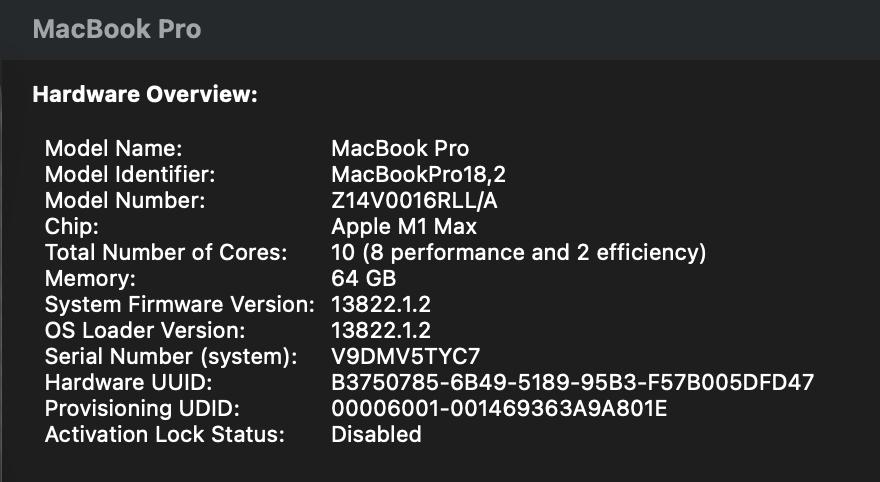This screenshot has width=880, height=482.
Task: Click the Hardware UUID label
Action: pyautogui.click(x=129, y=382)
